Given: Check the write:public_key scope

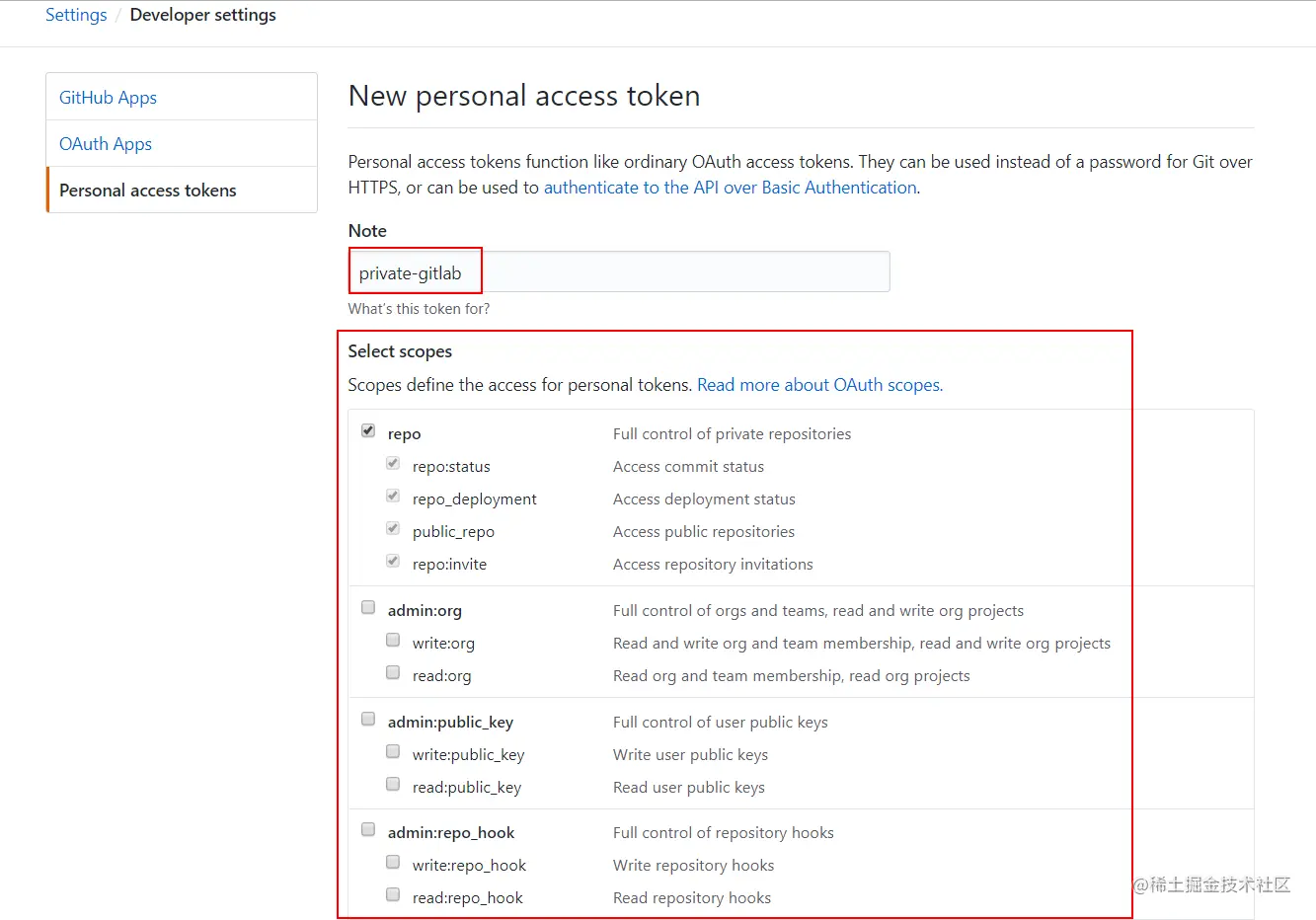Looking at the screenshot, I should [x=393, y=751].
